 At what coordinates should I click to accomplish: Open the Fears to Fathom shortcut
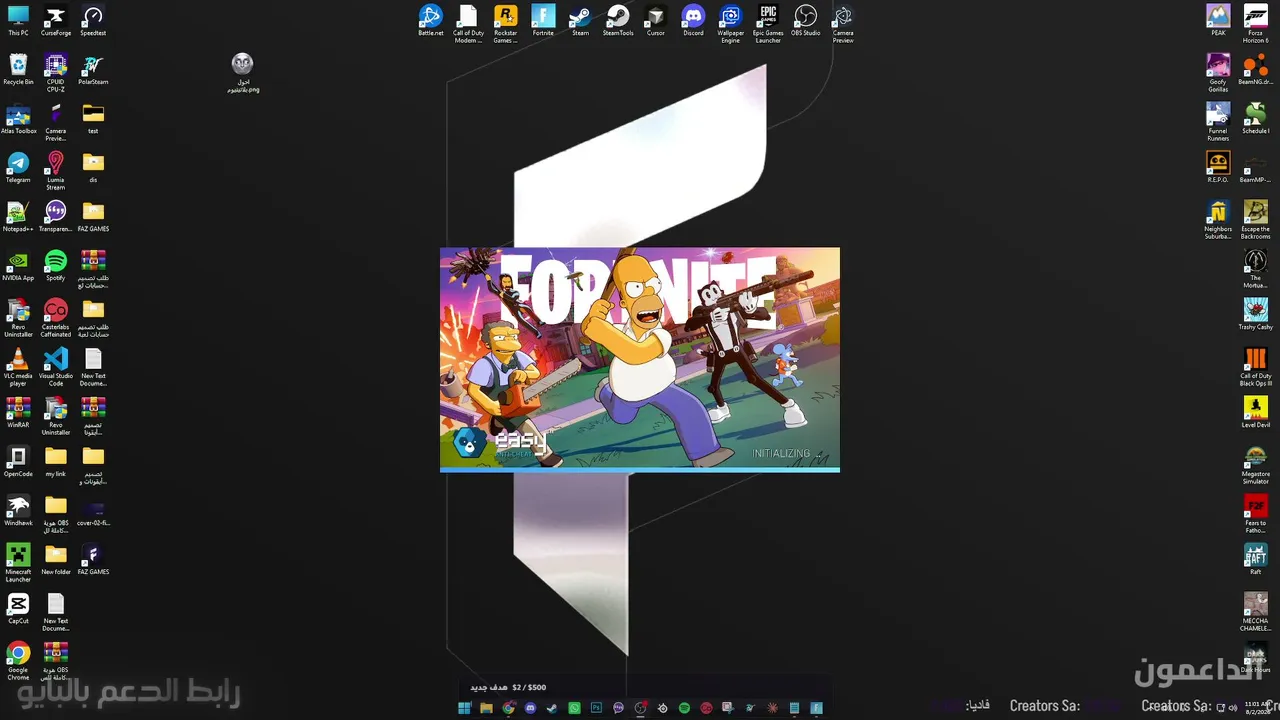pyautogui.click(x=1255, y=514)
